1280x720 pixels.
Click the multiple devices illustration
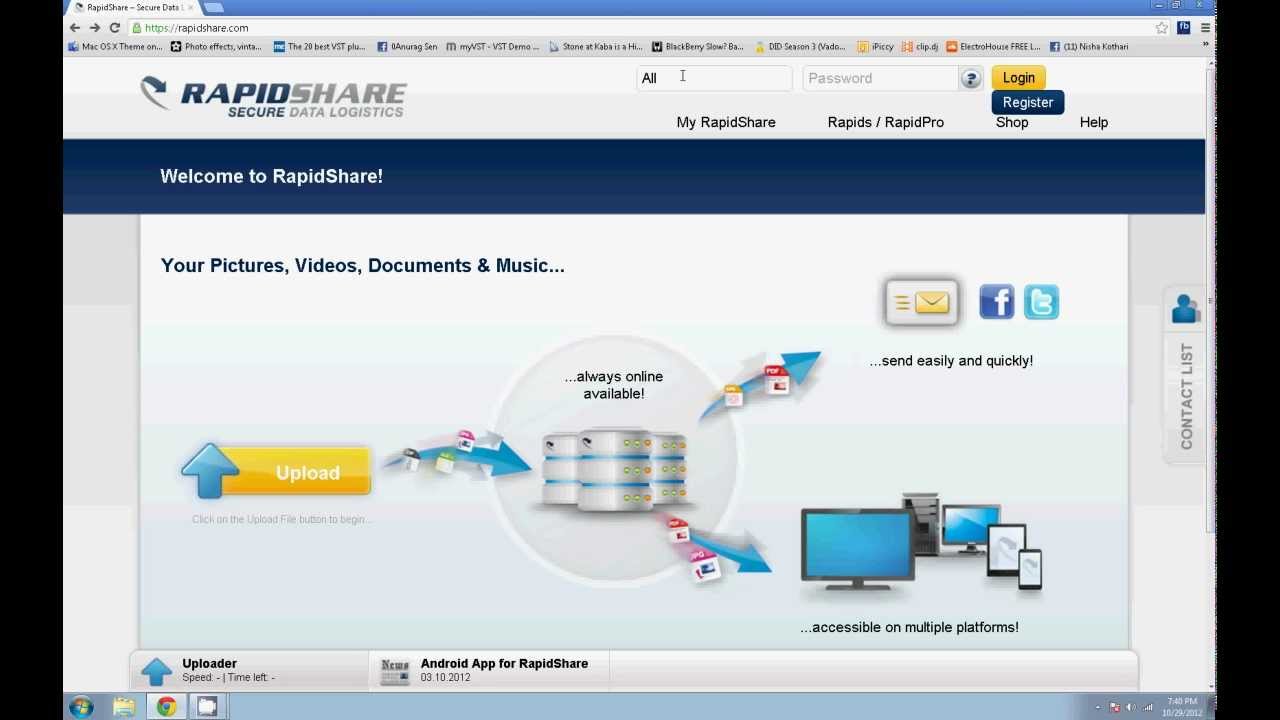tap(921, 541)
